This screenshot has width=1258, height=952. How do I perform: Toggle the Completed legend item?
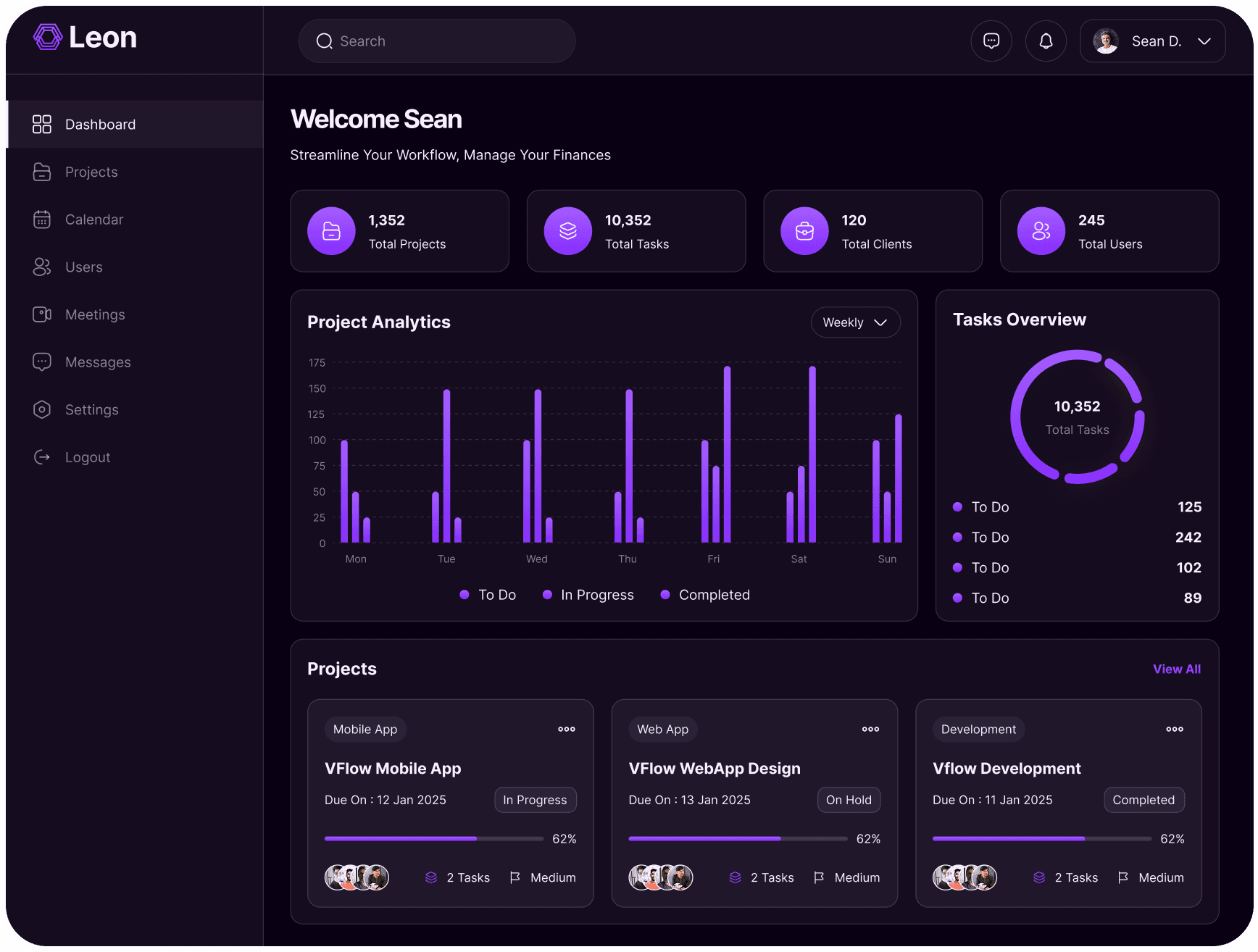click(x=704, y=594)
